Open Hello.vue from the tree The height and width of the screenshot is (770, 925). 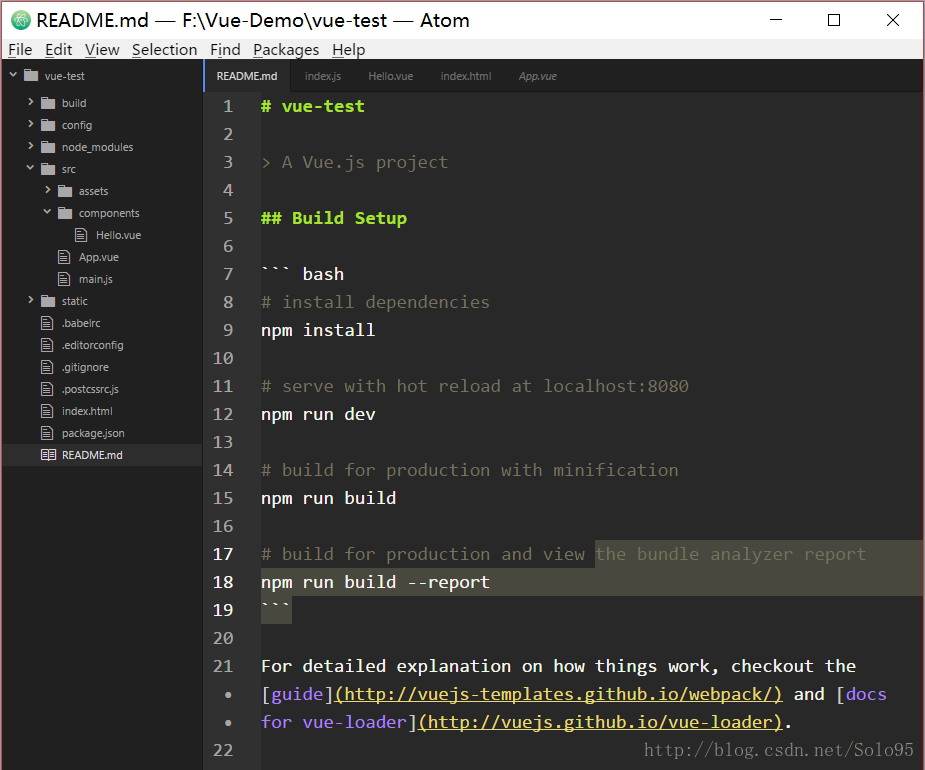(x=119, y=235)
